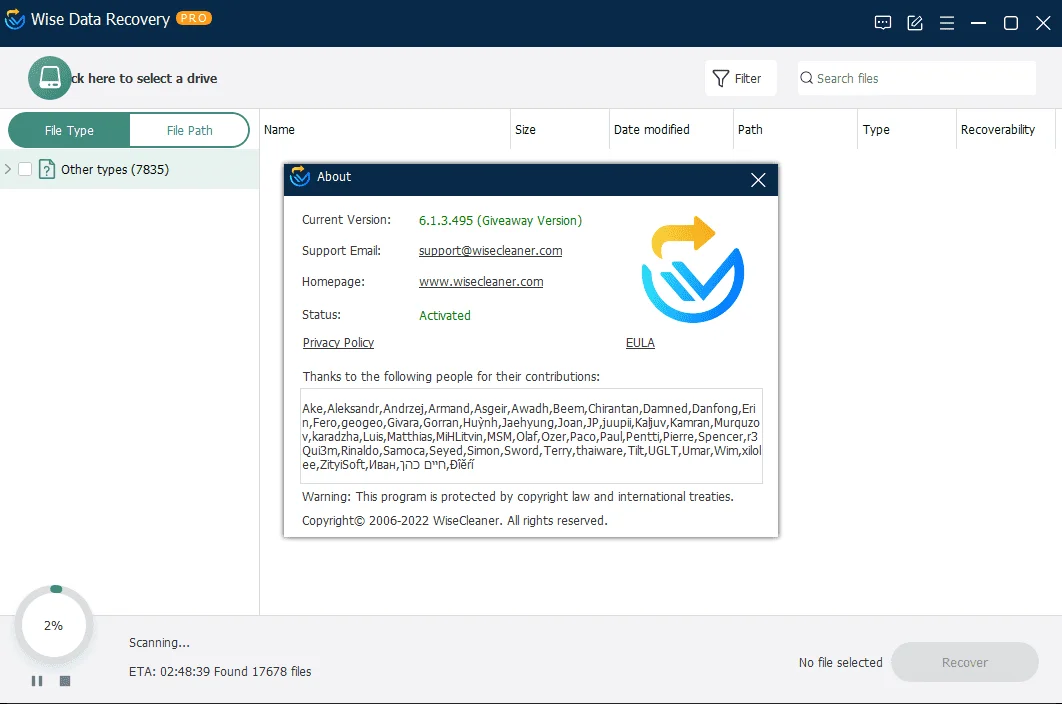Stop the scan
The image size is (1062, 704).
[65, 681]
